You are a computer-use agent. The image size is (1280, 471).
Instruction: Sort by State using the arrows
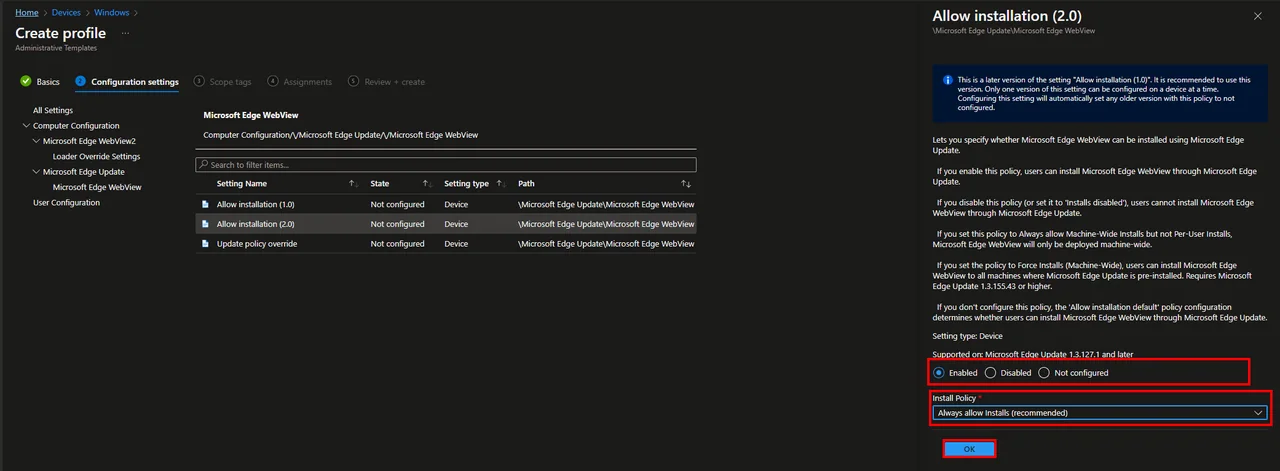tap(427, 184)
